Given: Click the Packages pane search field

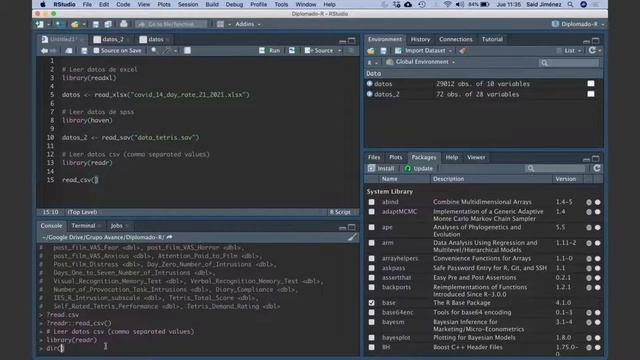Looking at the screenshot, I should [554, 168].
